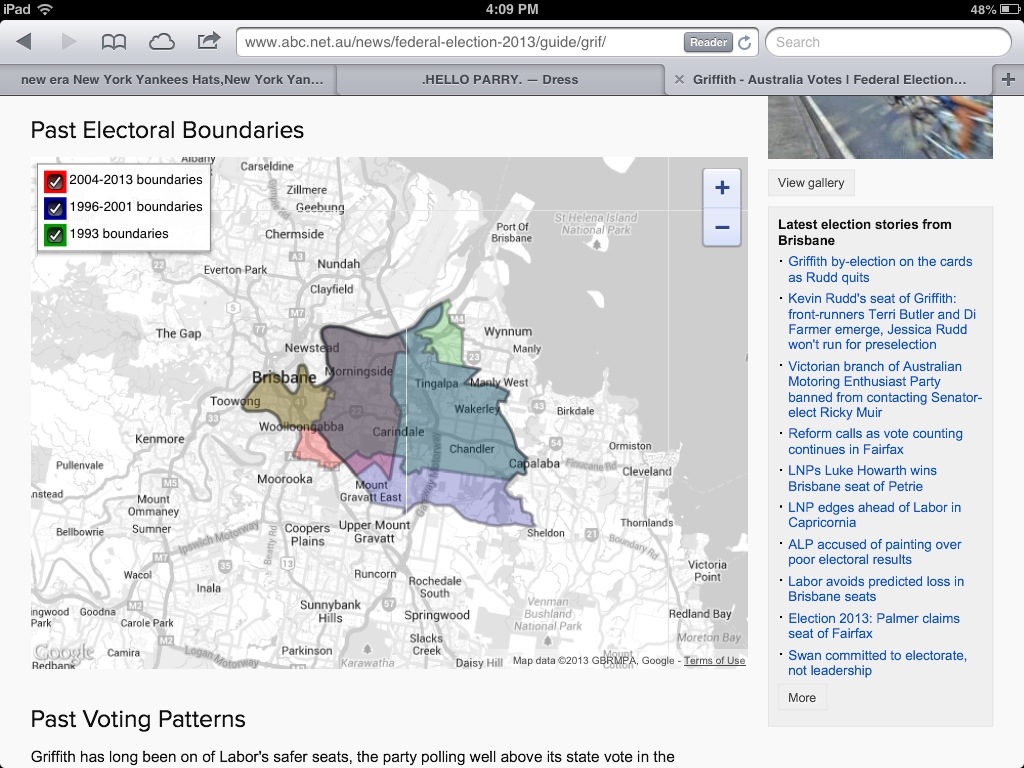Tap the Search input field
Screen dimensions: 1024x768
(888, 42)
